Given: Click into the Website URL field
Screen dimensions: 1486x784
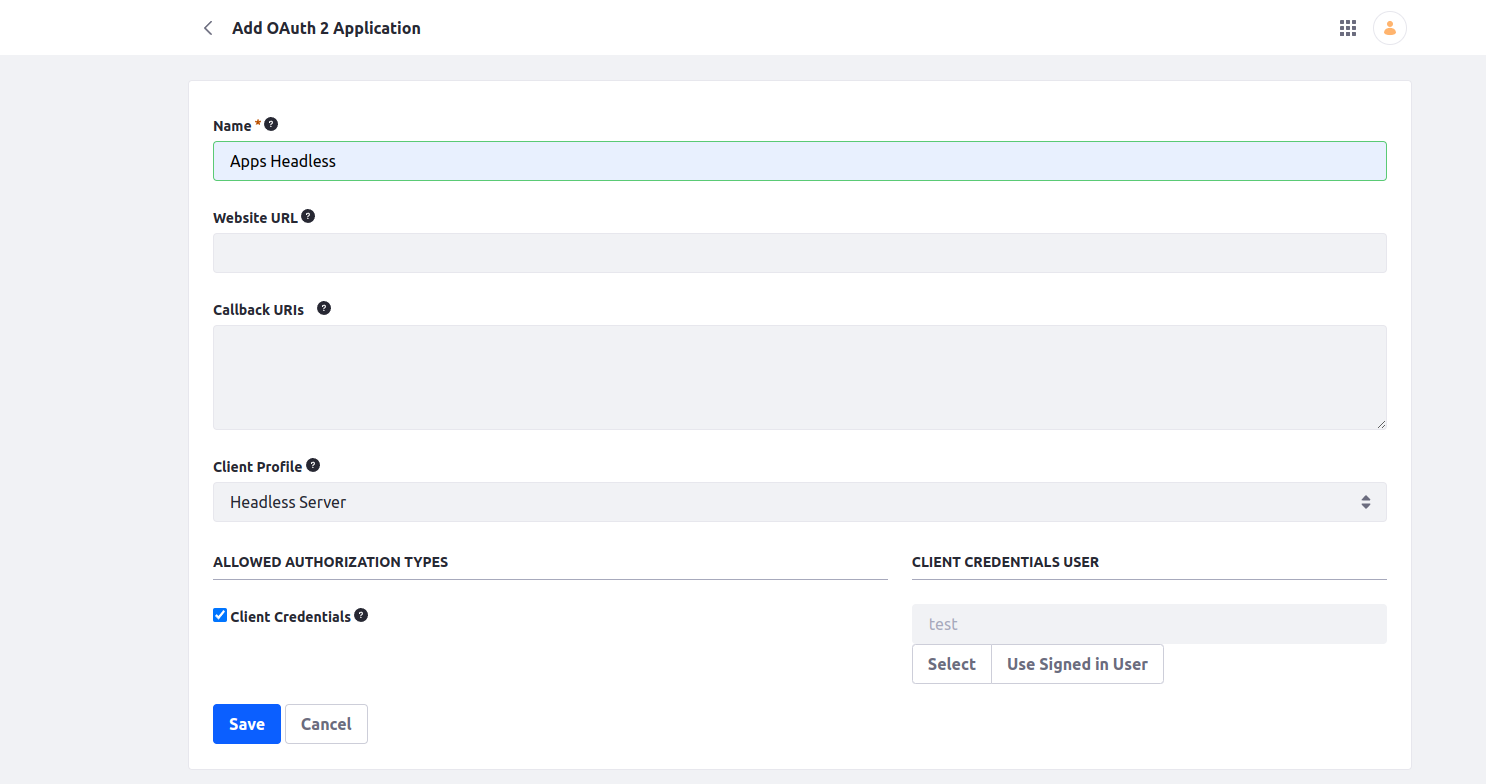Looking at the screenshot, I should click(x=800, y=253).
